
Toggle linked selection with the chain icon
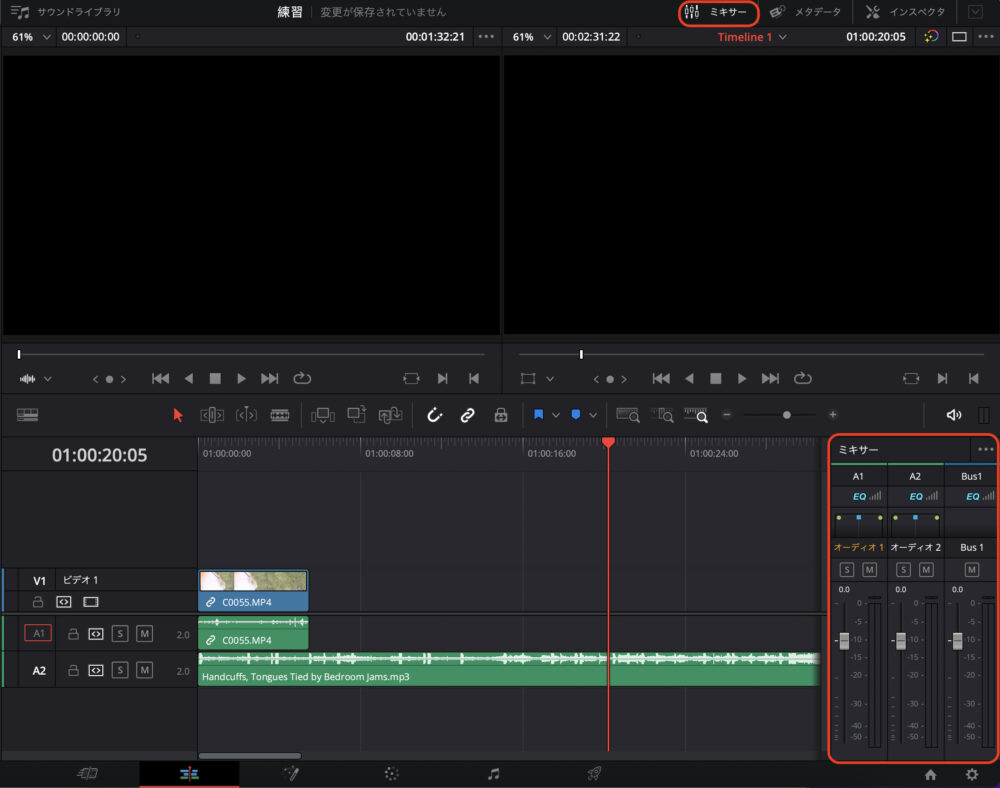(x=467, y=415)
